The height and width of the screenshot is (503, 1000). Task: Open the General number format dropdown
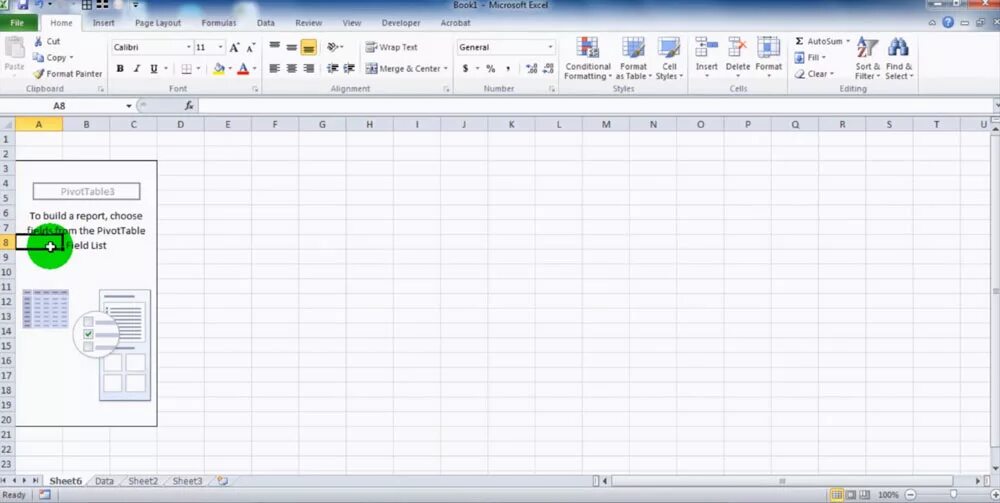click(550, 47)
